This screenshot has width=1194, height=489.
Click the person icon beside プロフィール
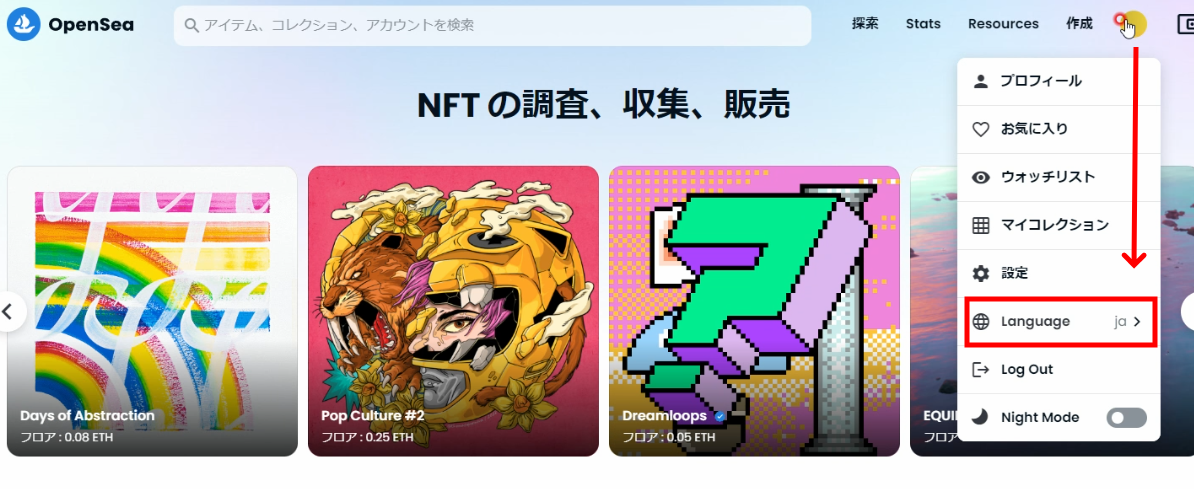click(981, 82)
